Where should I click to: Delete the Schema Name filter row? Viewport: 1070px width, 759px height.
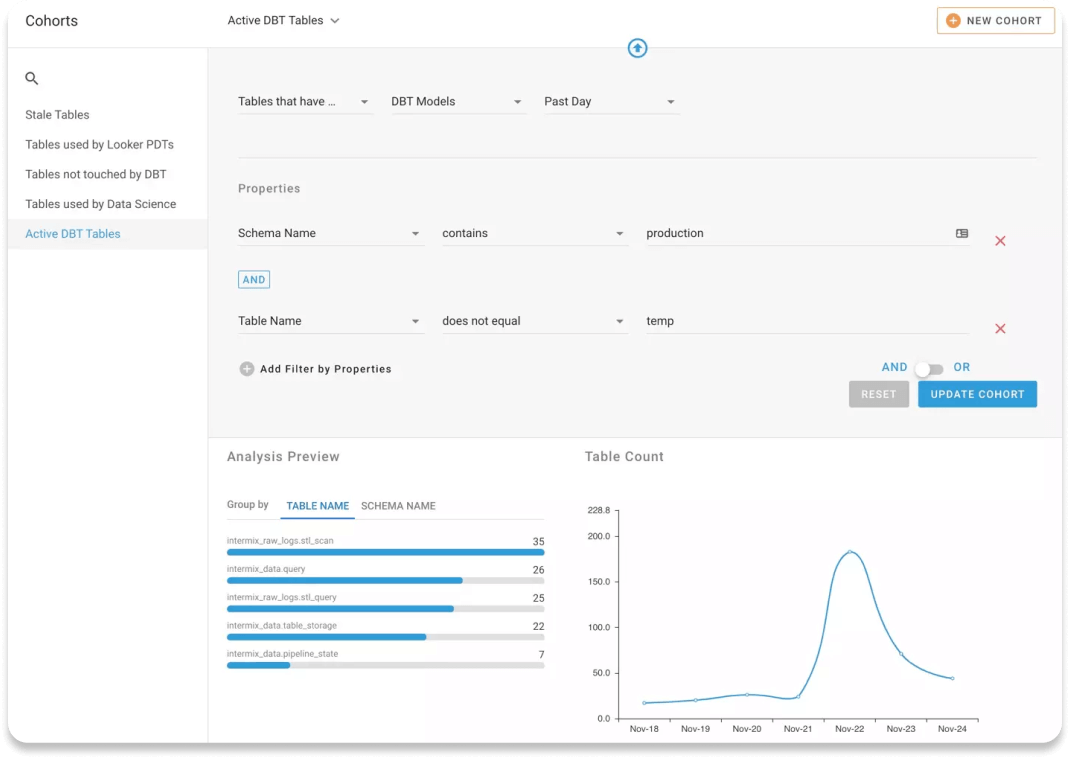point(1000,241)
